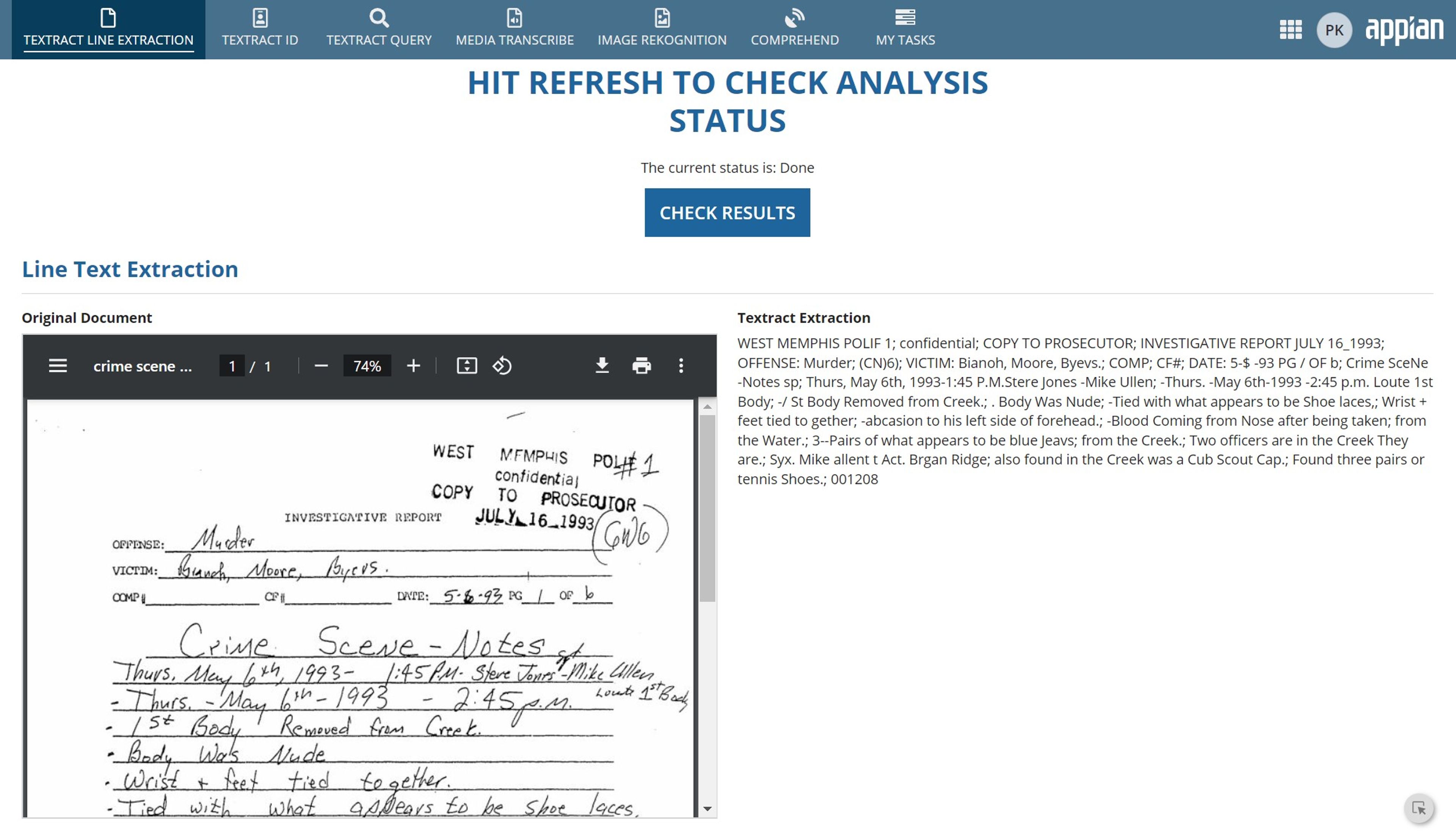Click the Check Results button

(727, 213)
